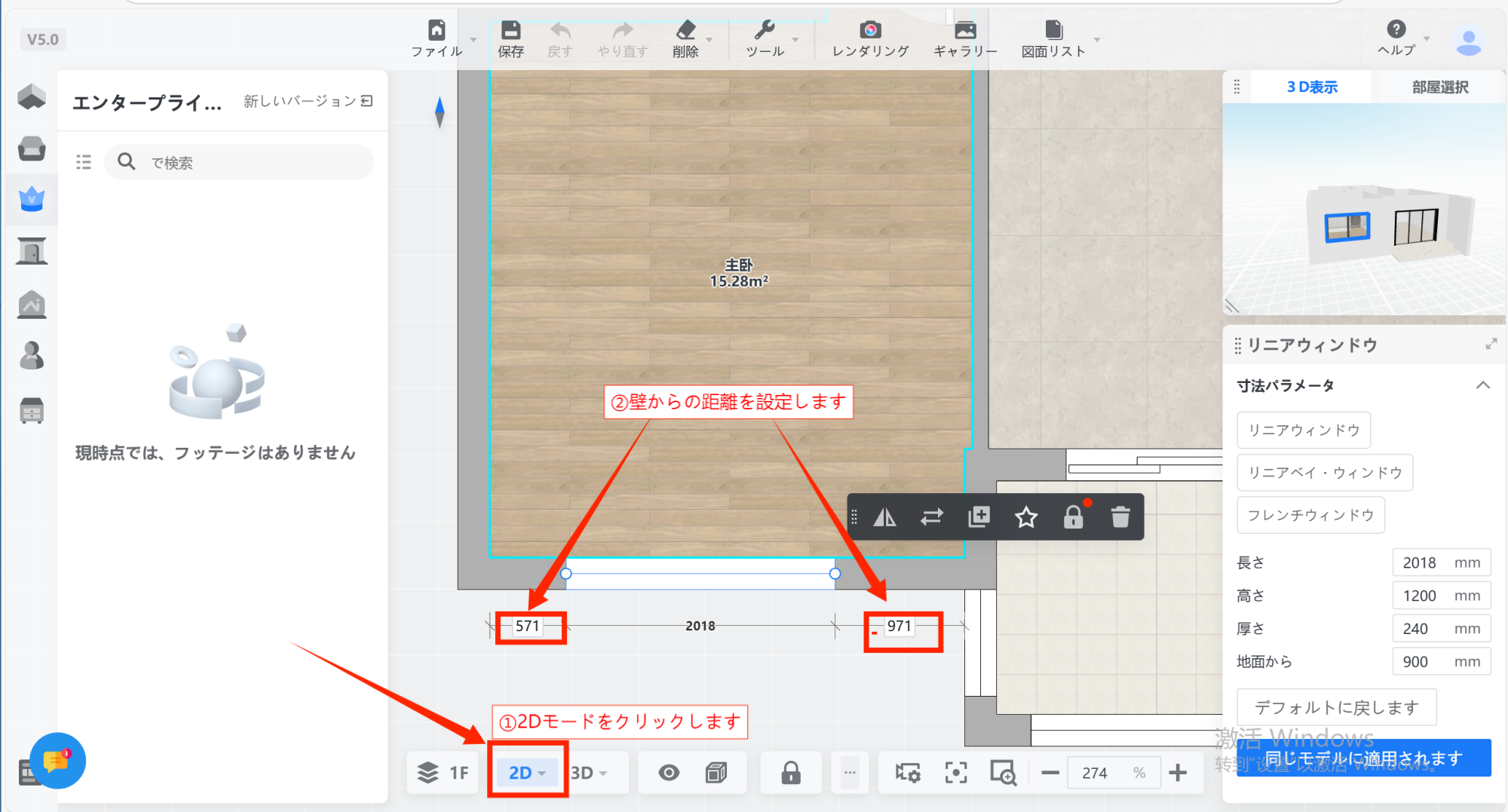Select the blue crown enterprise sidebar icon
This screenshot has height=812, width=1508.
point(32,199)
